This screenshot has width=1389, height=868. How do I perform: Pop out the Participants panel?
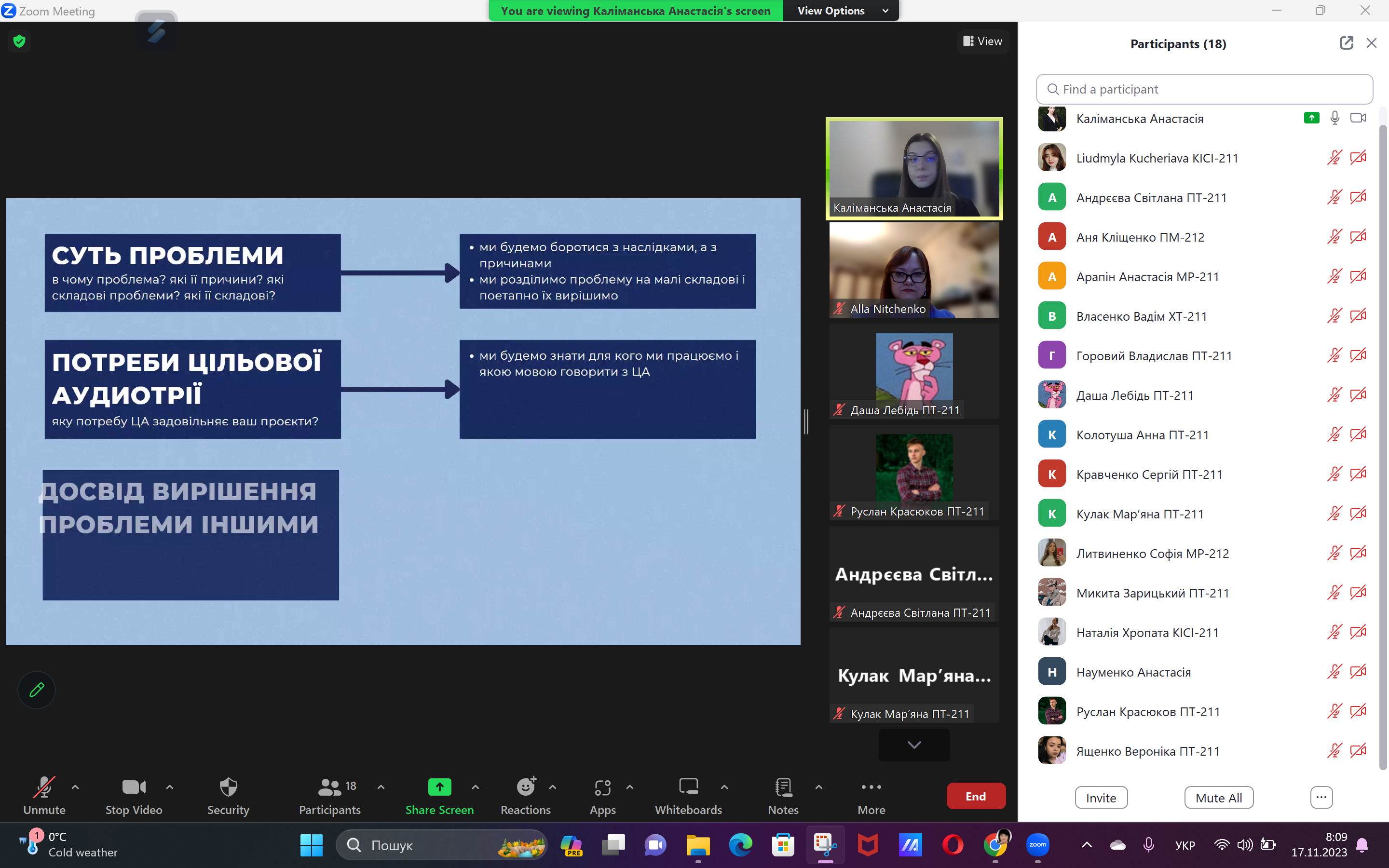(x=1346, y=43)
